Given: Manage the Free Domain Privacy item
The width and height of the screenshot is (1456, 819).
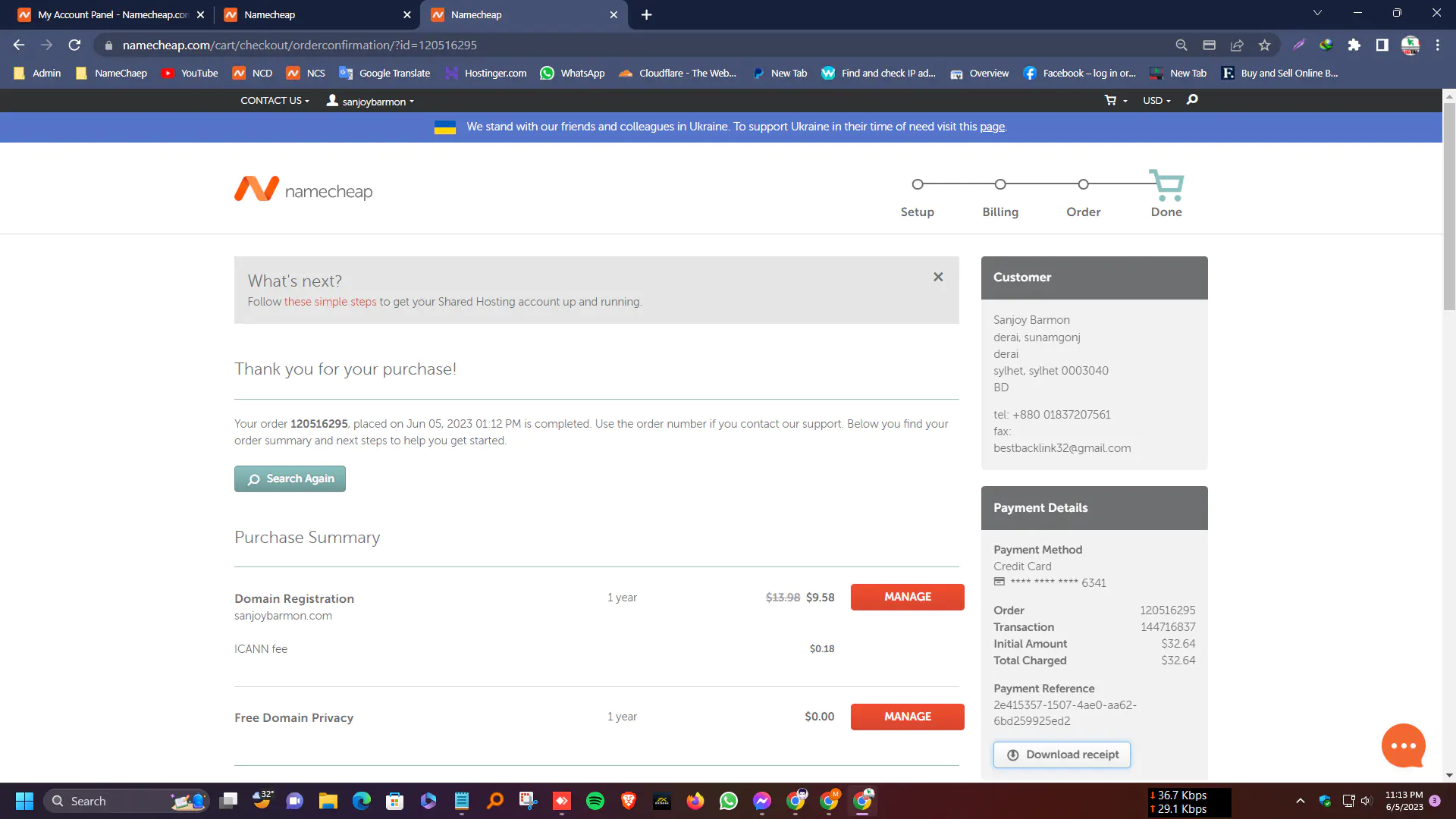Looking at the screenshot, I should (907, 717).
